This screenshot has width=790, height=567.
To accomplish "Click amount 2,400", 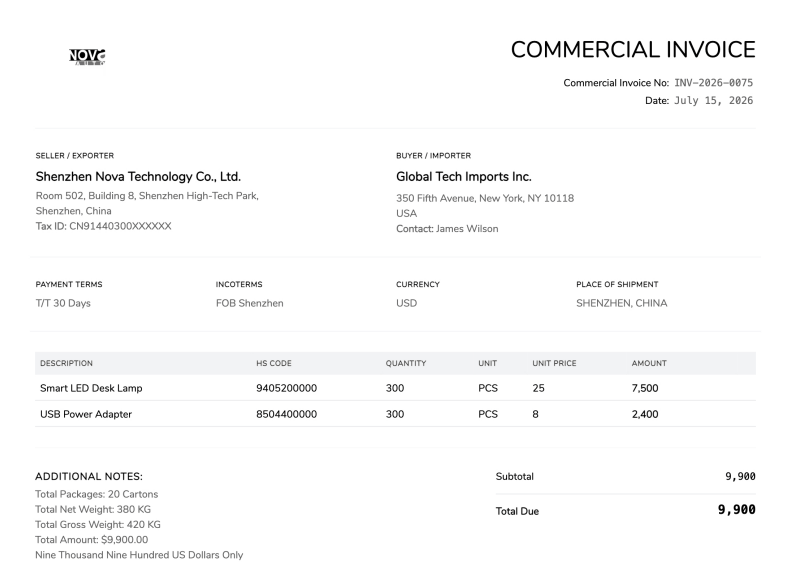I will 645,414.
